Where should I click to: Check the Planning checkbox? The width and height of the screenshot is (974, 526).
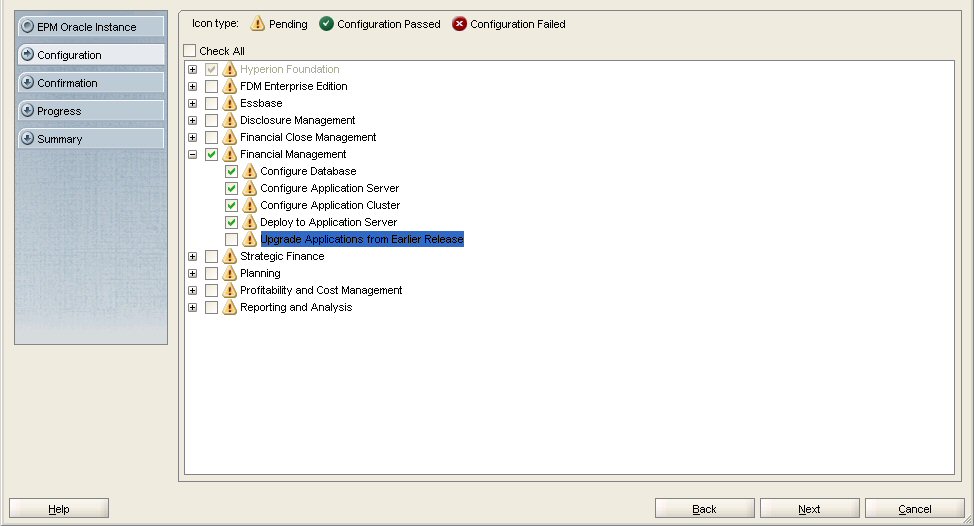coord(211,273)
